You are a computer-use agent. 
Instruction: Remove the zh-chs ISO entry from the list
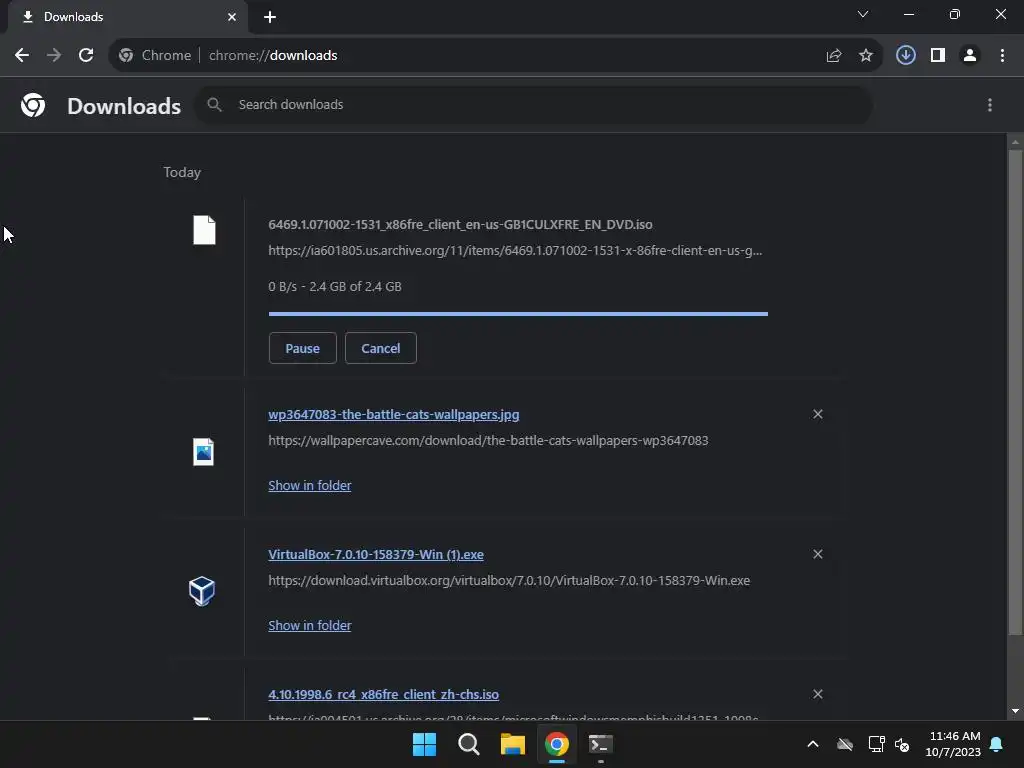818,694
